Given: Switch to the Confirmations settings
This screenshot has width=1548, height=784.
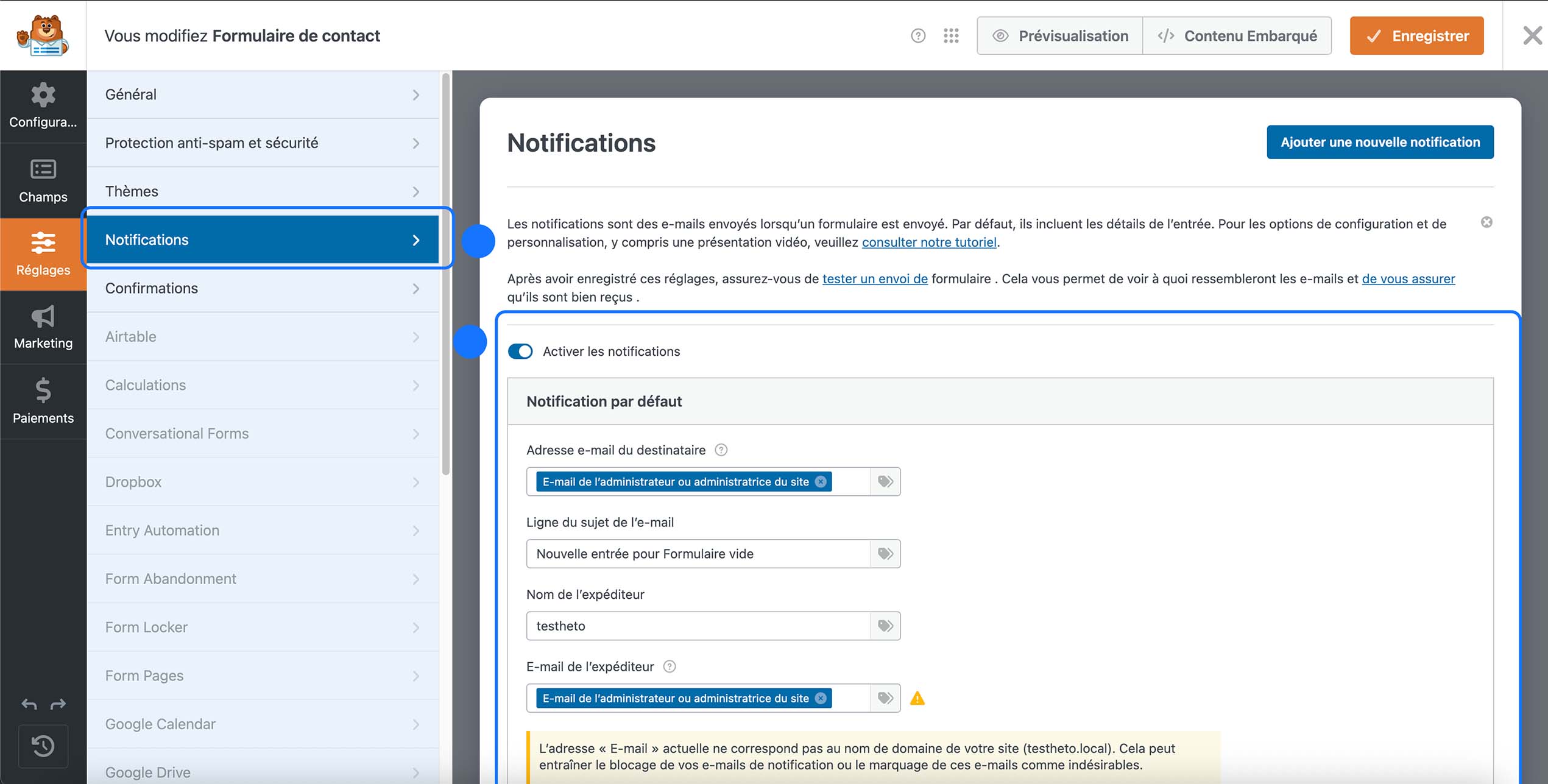Looking at the screenshot, I should 262,288.
